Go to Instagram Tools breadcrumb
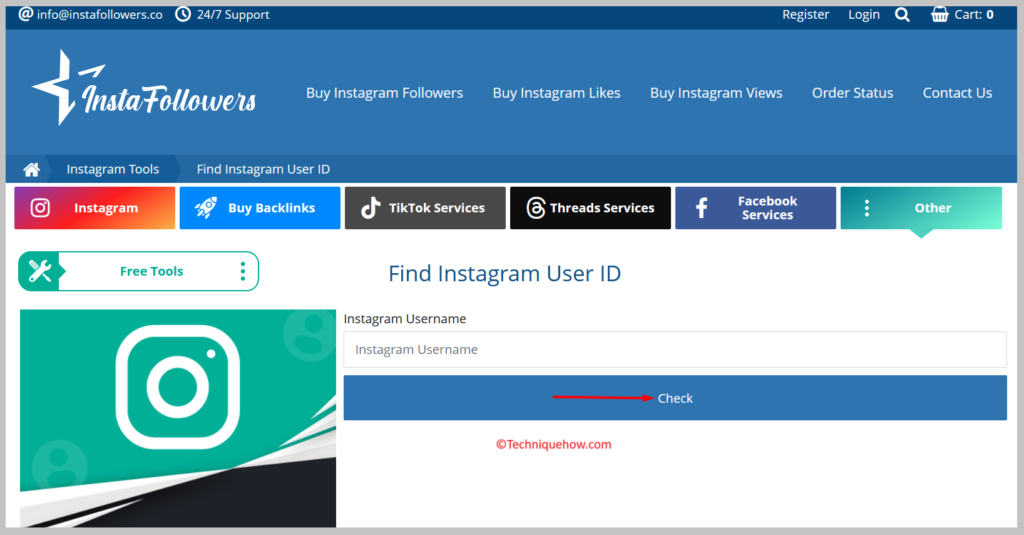The image size is (1024, 535). click(x=113, y=169)
